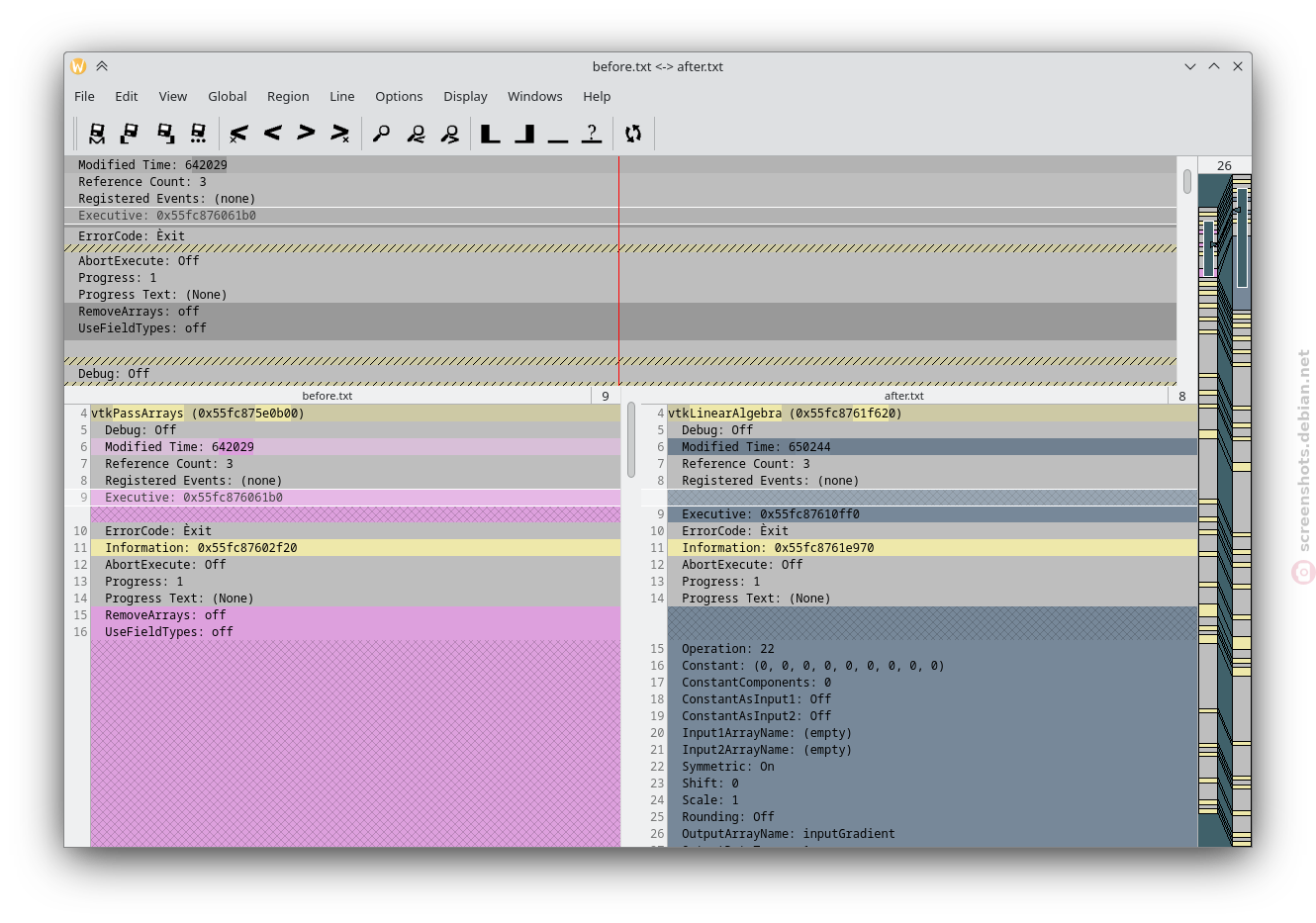1316x923 pixels.
Task: Click the save-as-right floppy icon
Action: [x=164, y=133]
